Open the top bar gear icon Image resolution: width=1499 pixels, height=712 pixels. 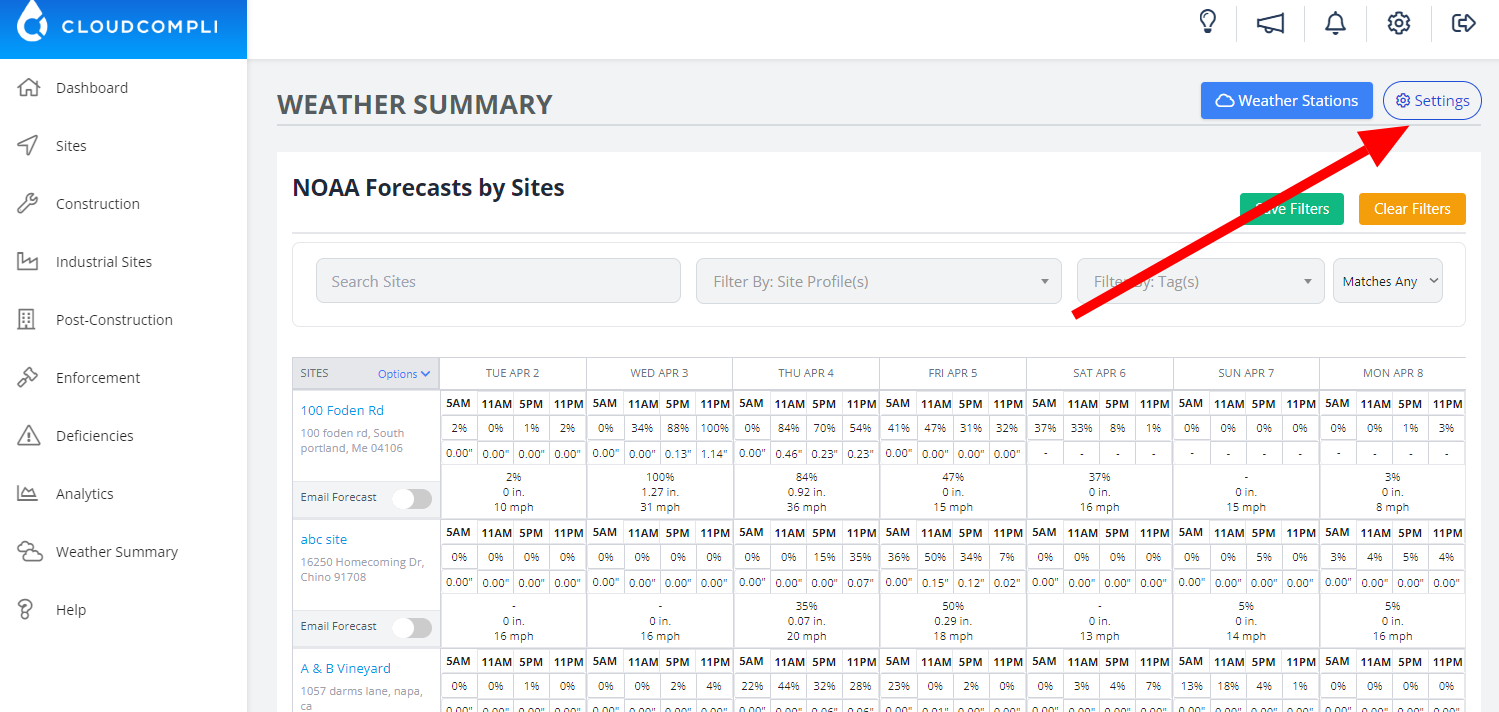click(x=1398, y=23)
